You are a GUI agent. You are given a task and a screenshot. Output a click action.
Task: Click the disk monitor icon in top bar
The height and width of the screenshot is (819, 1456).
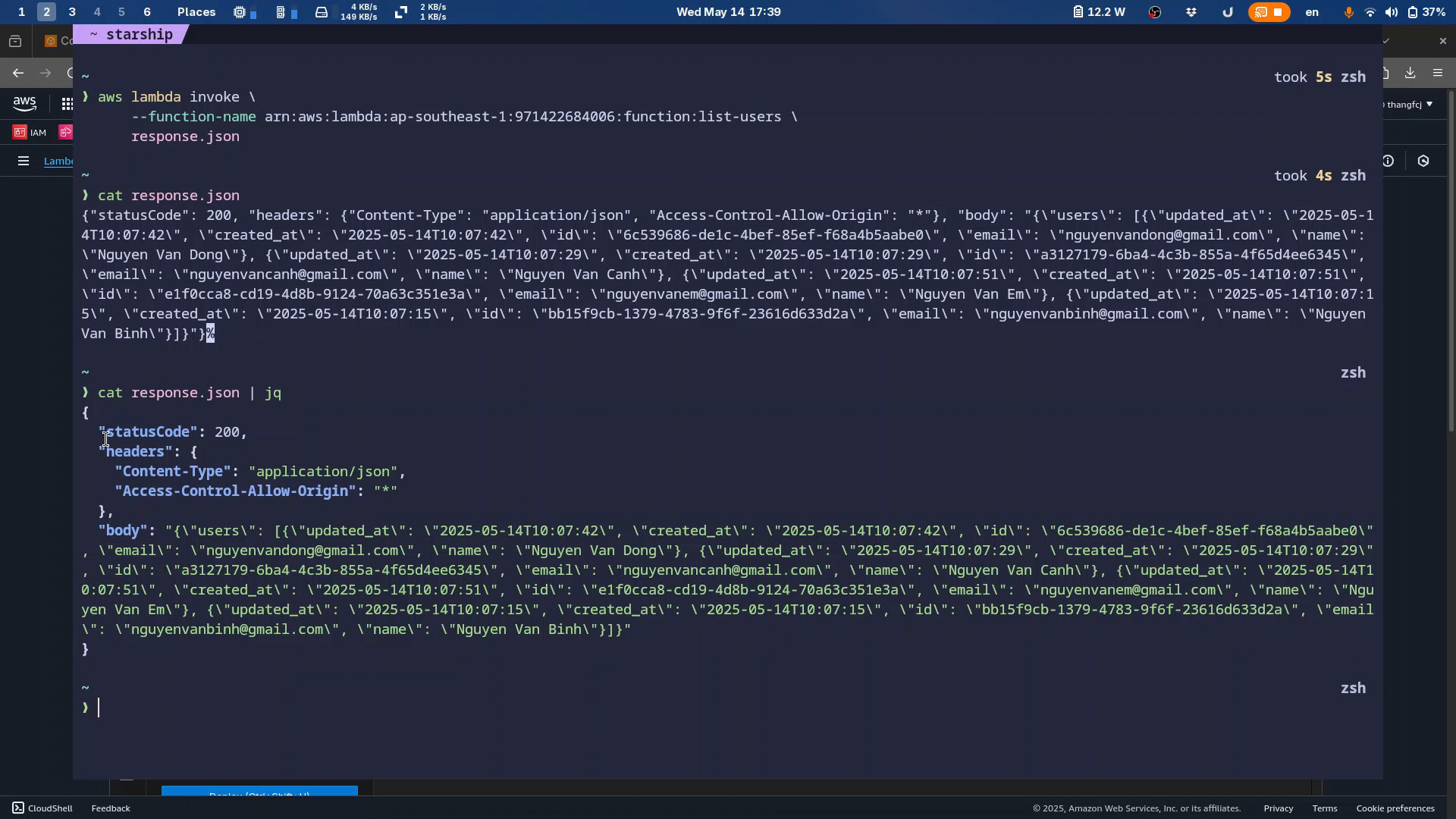(322, 12)
